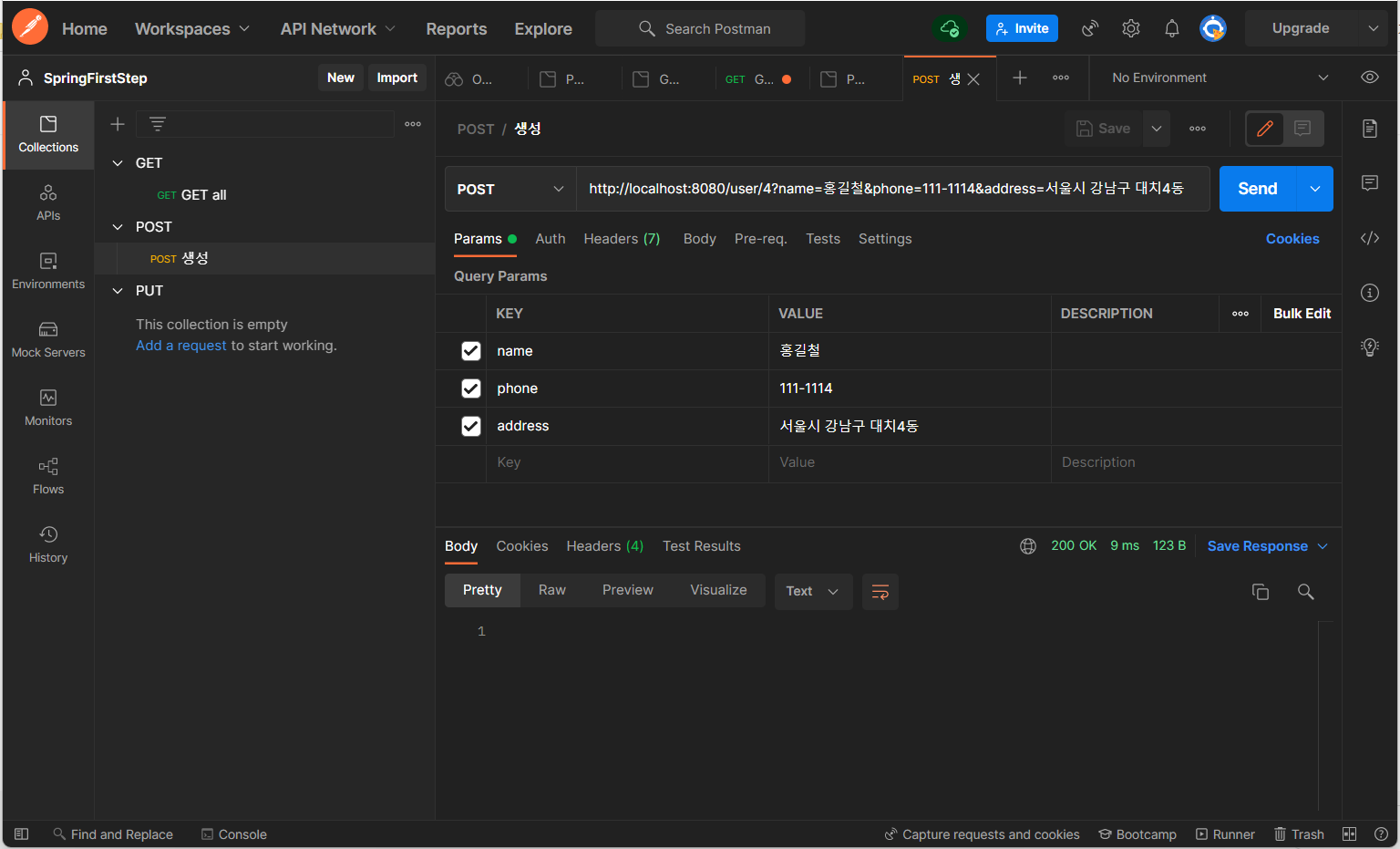Open related requests lightbulb icon
This screenshot has width=1400, height=849.
click(1370, 347)
